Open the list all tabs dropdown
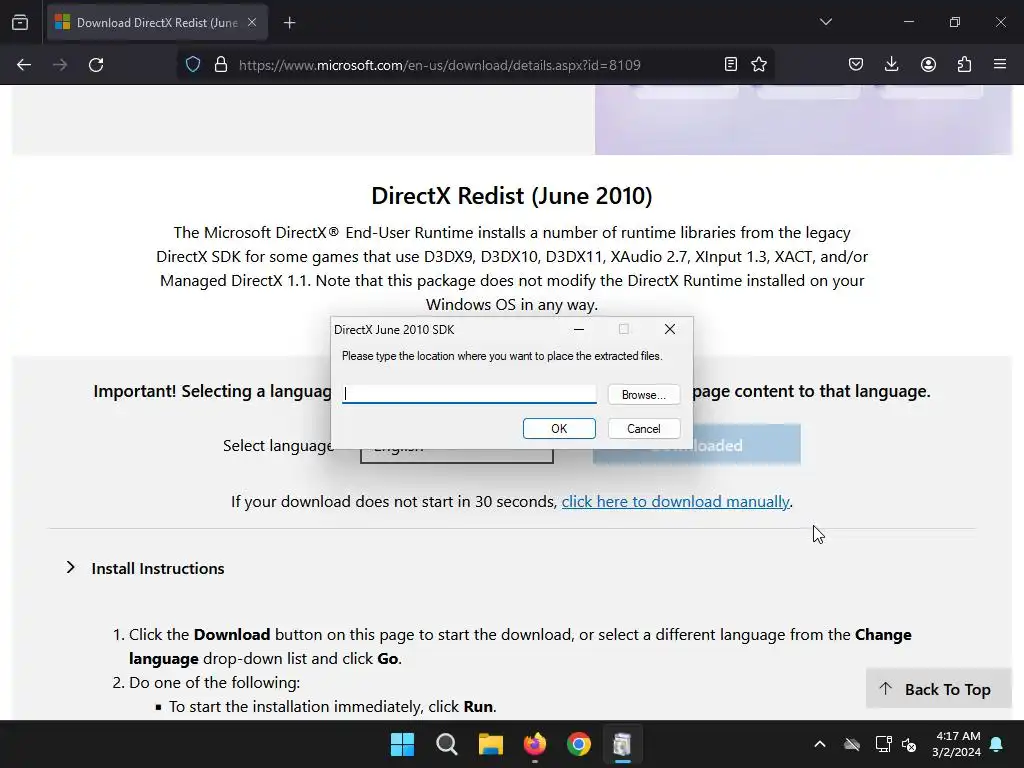 pyautogui.click(x=825, y=22)
